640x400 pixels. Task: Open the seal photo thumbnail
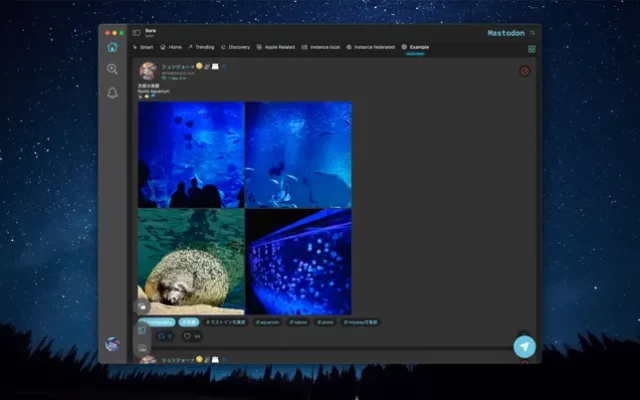click(x=190, y=261)
